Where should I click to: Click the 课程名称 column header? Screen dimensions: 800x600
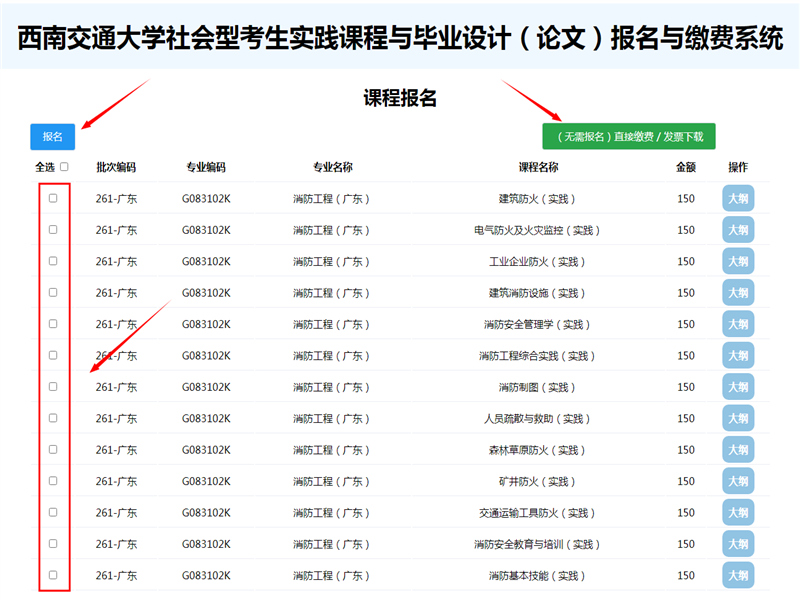(x=538, y=167)
